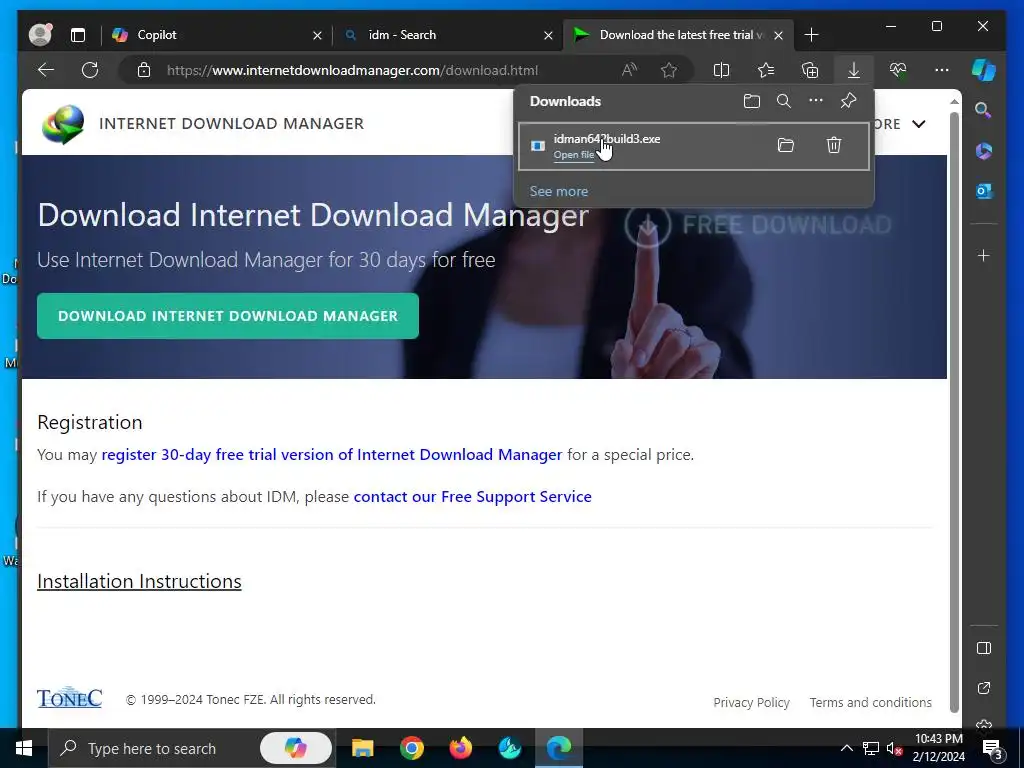Open the clock showing 10:43 PM
This screenshot has height=768, width=1024.
pos(938,748)
